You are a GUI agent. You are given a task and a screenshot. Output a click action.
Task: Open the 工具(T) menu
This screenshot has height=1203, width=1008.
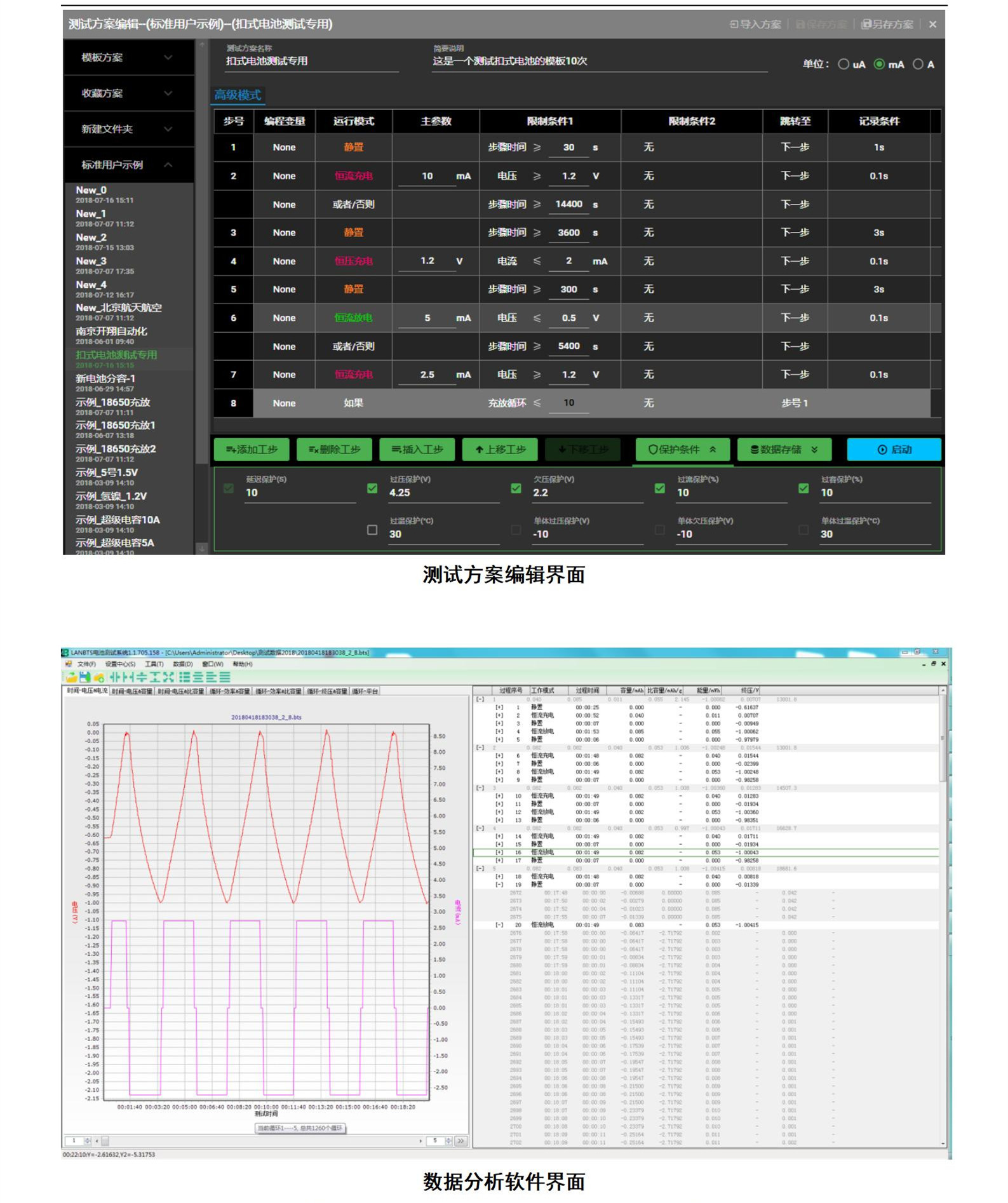154,664
